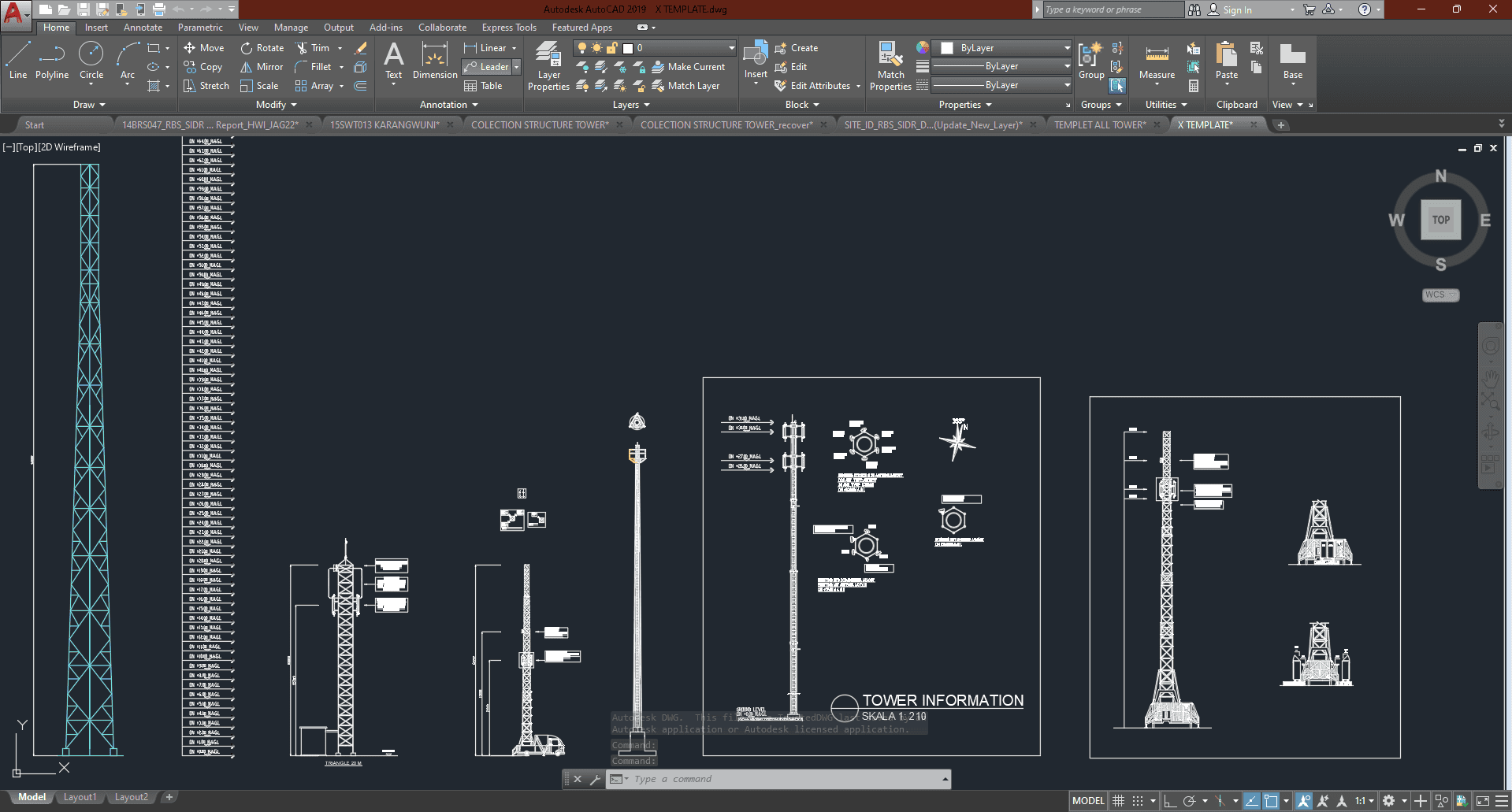Toggle grid display in status bar
Image resolution: width=1512 pixels, height=812 pixels.
pyautogui.click(x=1118, y=801)
